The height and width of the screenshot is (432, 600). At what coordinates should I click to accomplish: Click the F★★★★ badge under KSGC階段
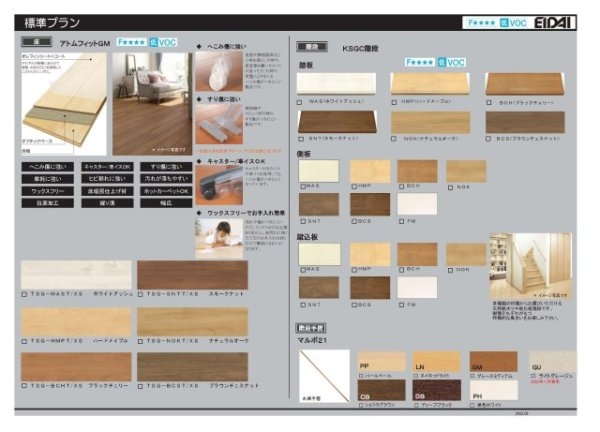pyautogui.click(x=420, y=62)
